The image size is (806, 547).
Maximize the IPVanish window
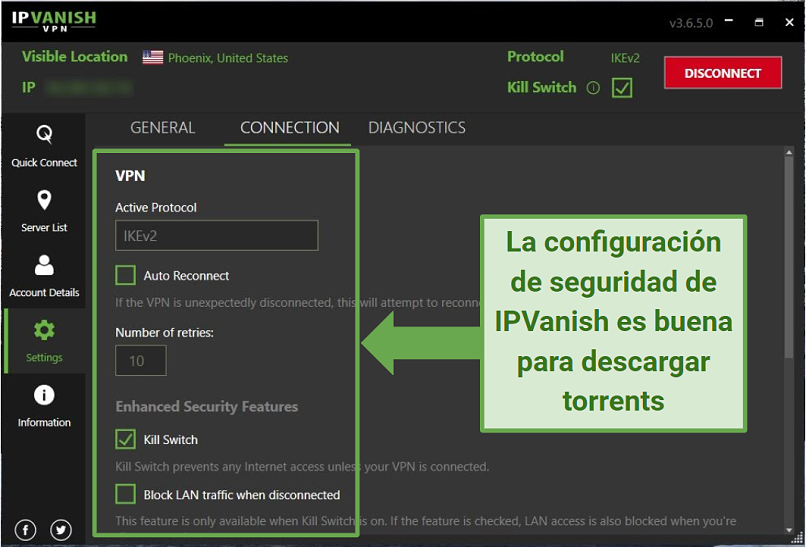(759, 22)
